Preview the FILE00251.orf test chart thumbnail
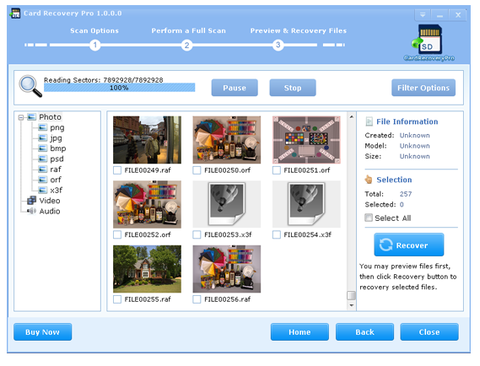Viewport: 480px width, 366px height. click(x=306, y=140)
